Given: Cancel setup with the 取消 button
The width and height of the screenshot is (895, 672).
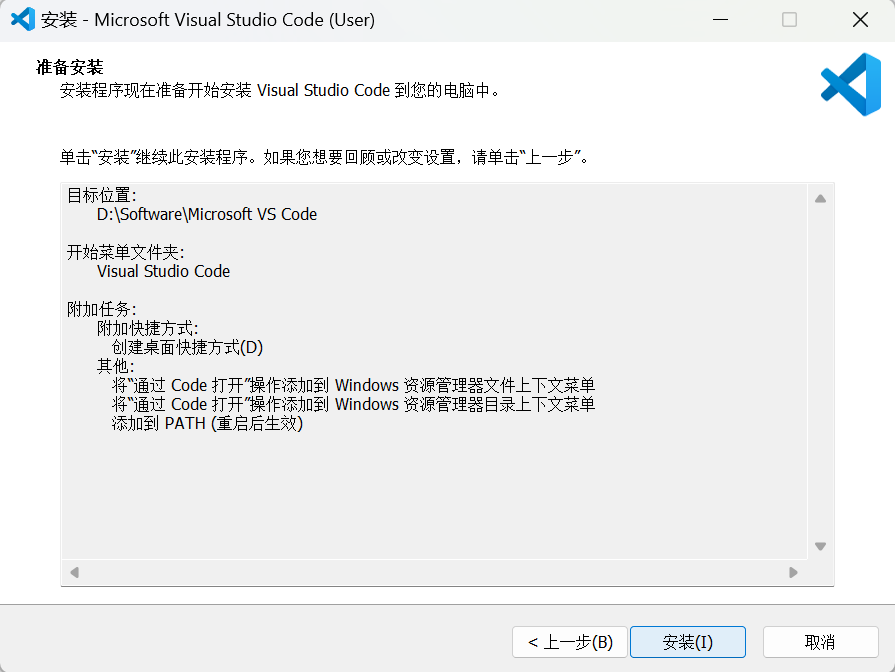Looking at the screenshot, I should coord(820,642).
